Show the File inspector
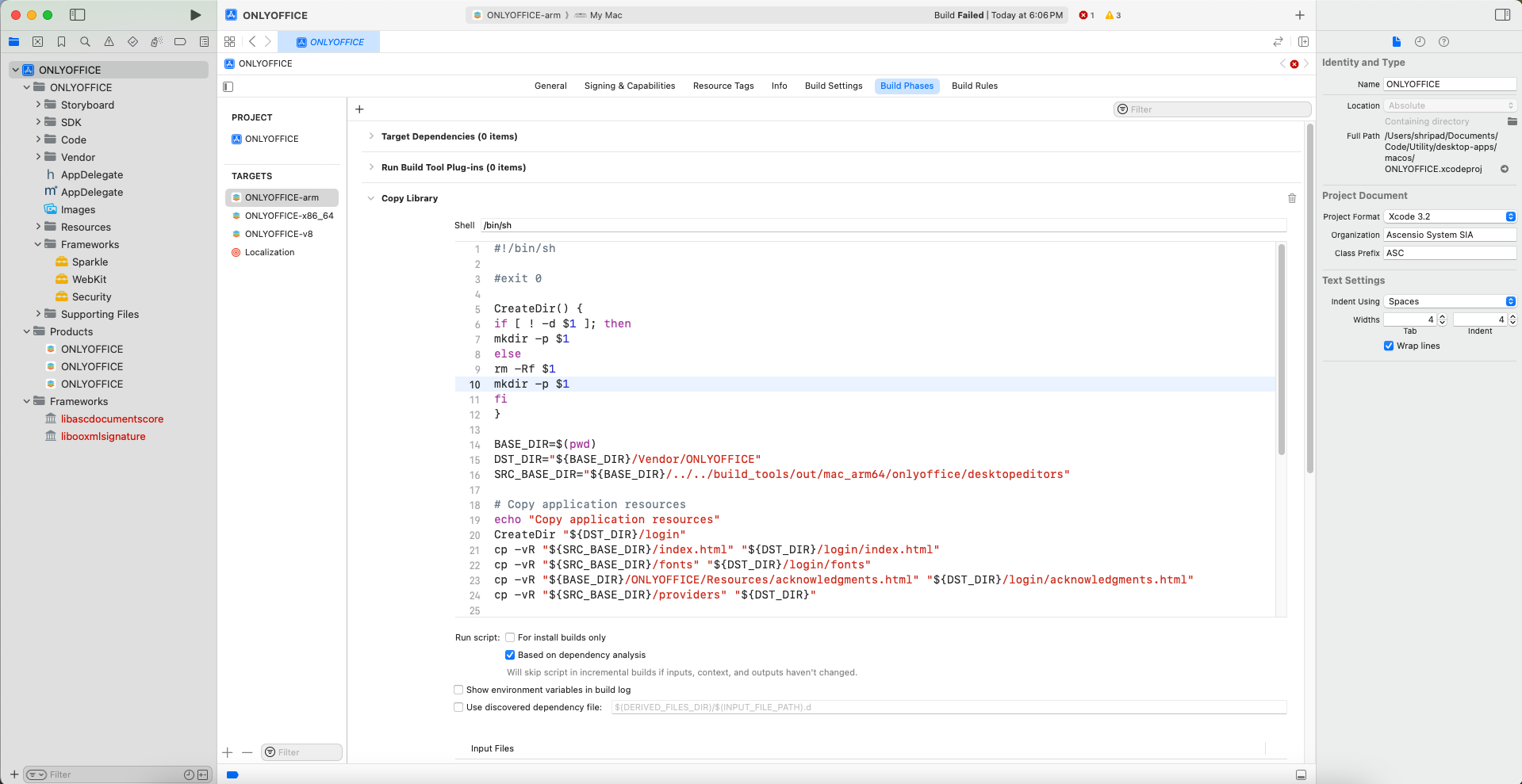Viewport: 1522px width, 784px height. tap(1397, 42)
